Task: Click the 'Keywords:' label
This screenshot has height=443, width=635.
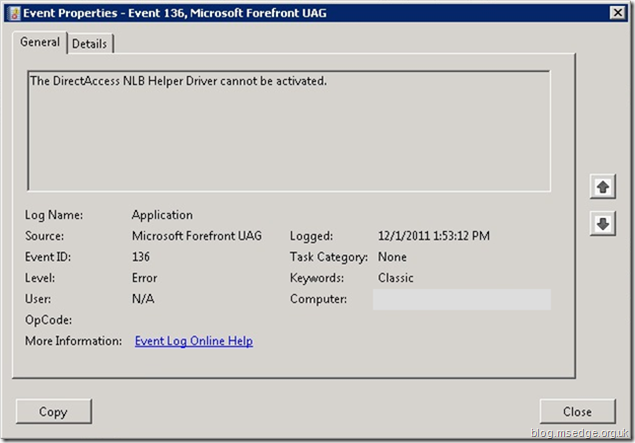Action: click(x=317, y=278)
